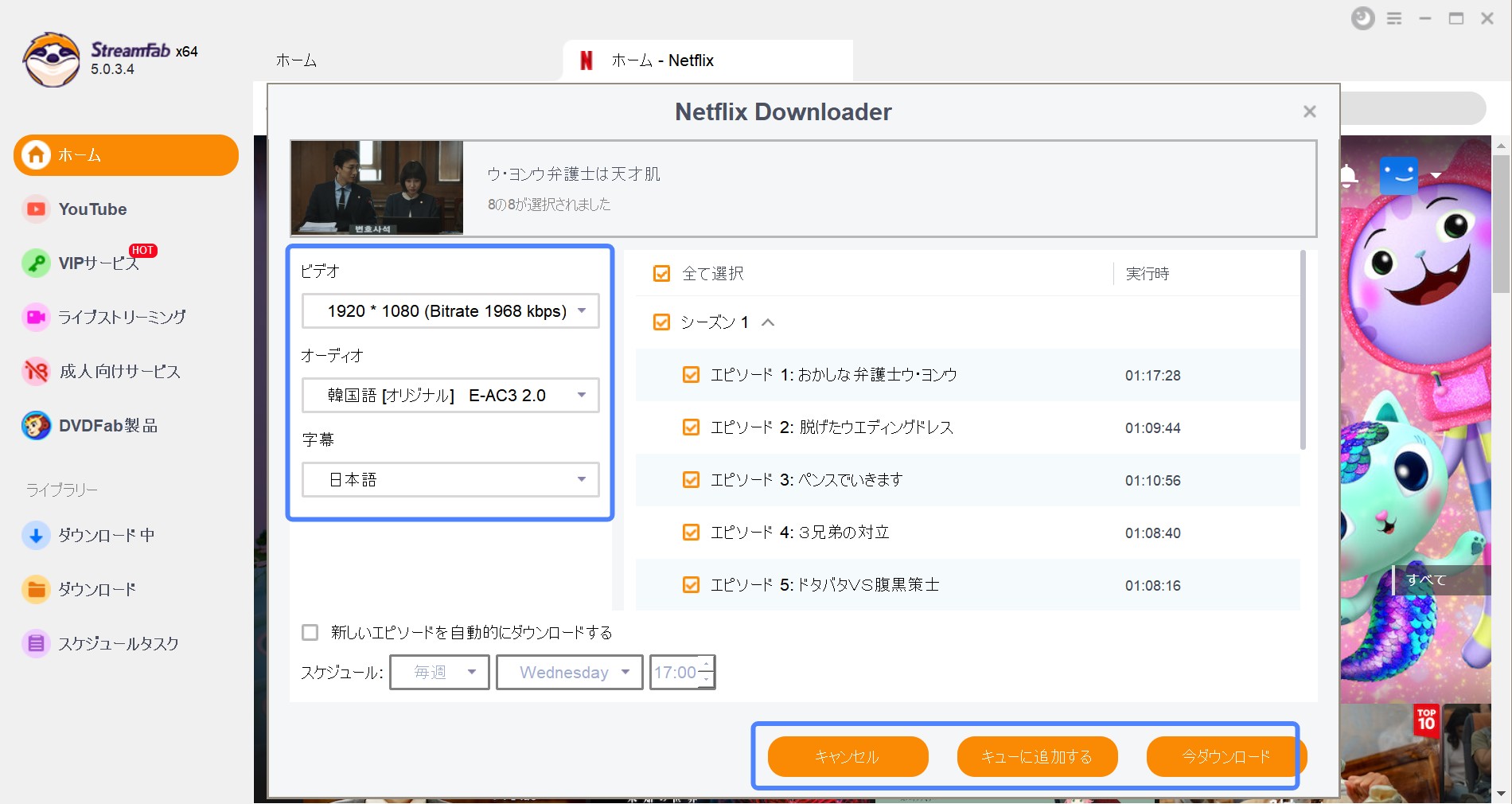
Task: Click the StreamFab sloth logo
Action: (x=52, y=60)
